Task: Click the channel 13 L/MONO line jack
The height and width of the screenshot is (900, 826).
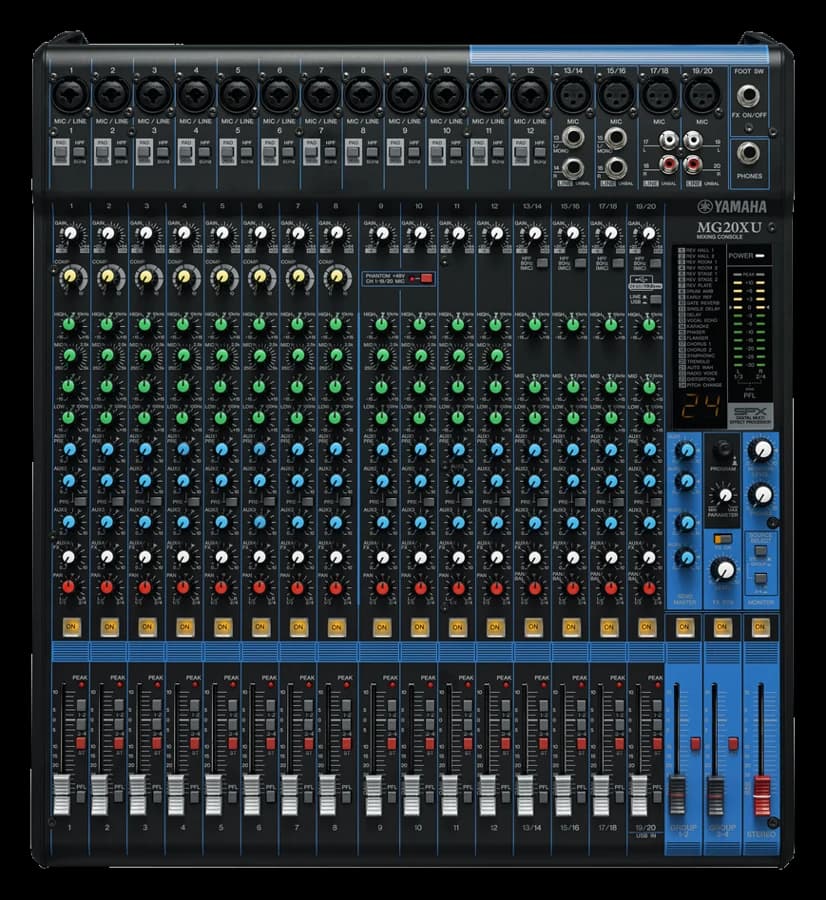Action: coord(572,138)
